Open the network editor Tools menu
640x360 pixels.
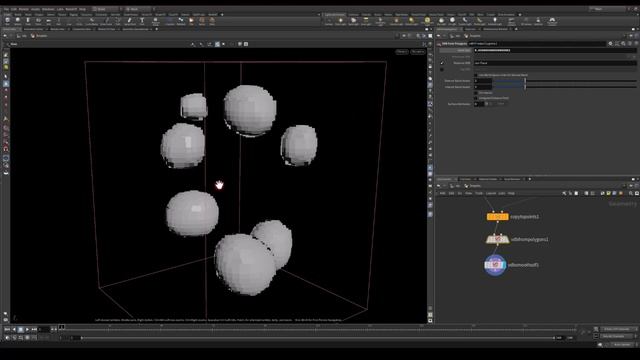click(479, 193)
